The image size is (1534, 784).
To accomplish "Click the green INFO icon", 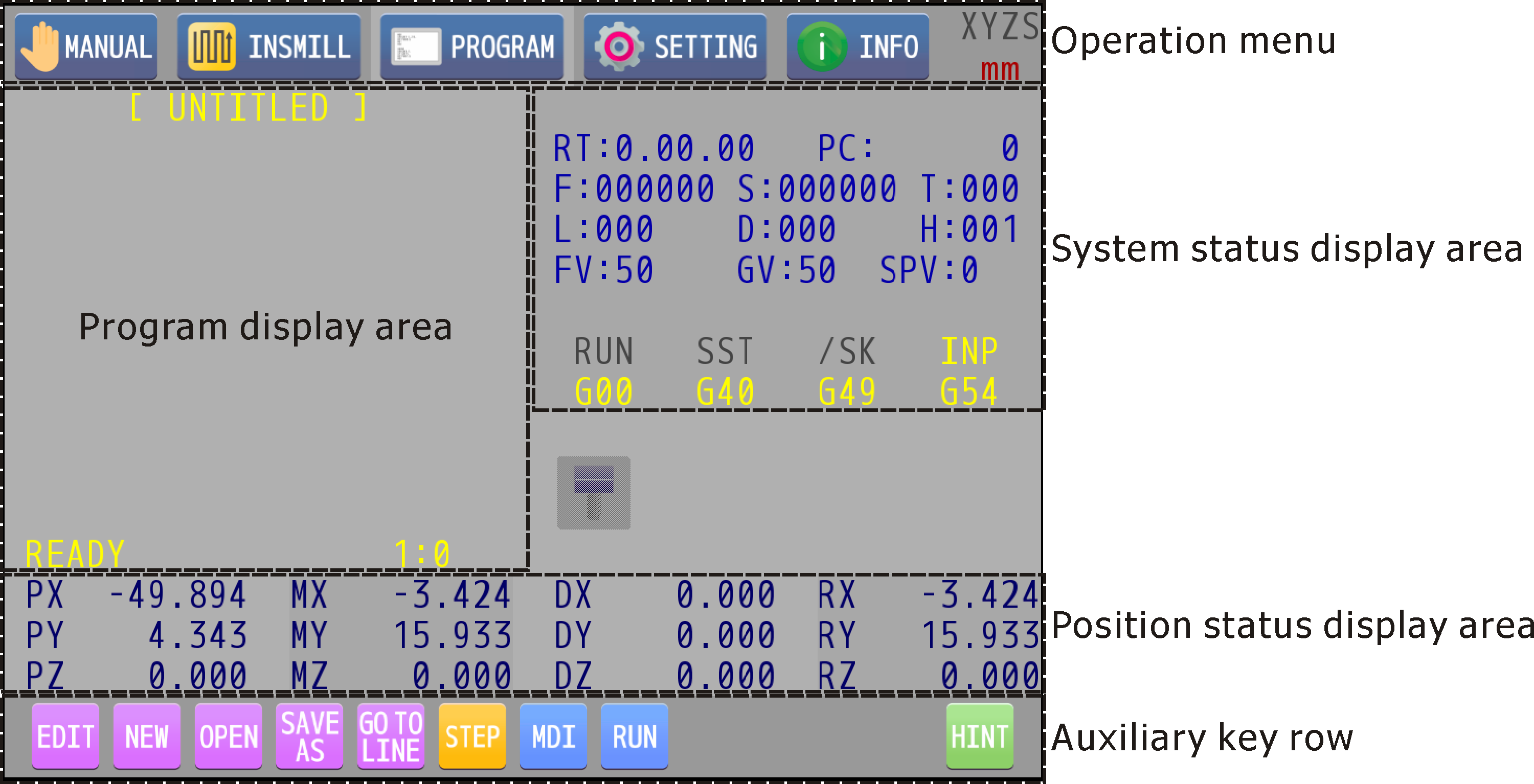I will pos(822,47).
